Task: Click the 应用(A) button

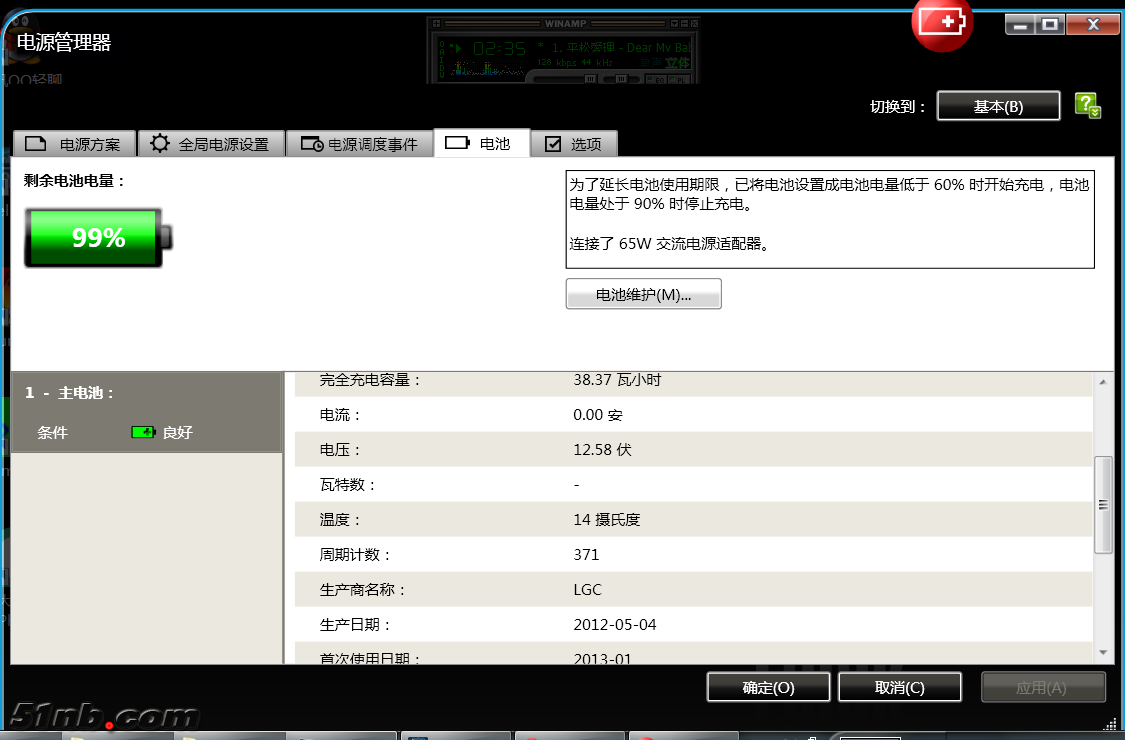Action: point(1043,687)
